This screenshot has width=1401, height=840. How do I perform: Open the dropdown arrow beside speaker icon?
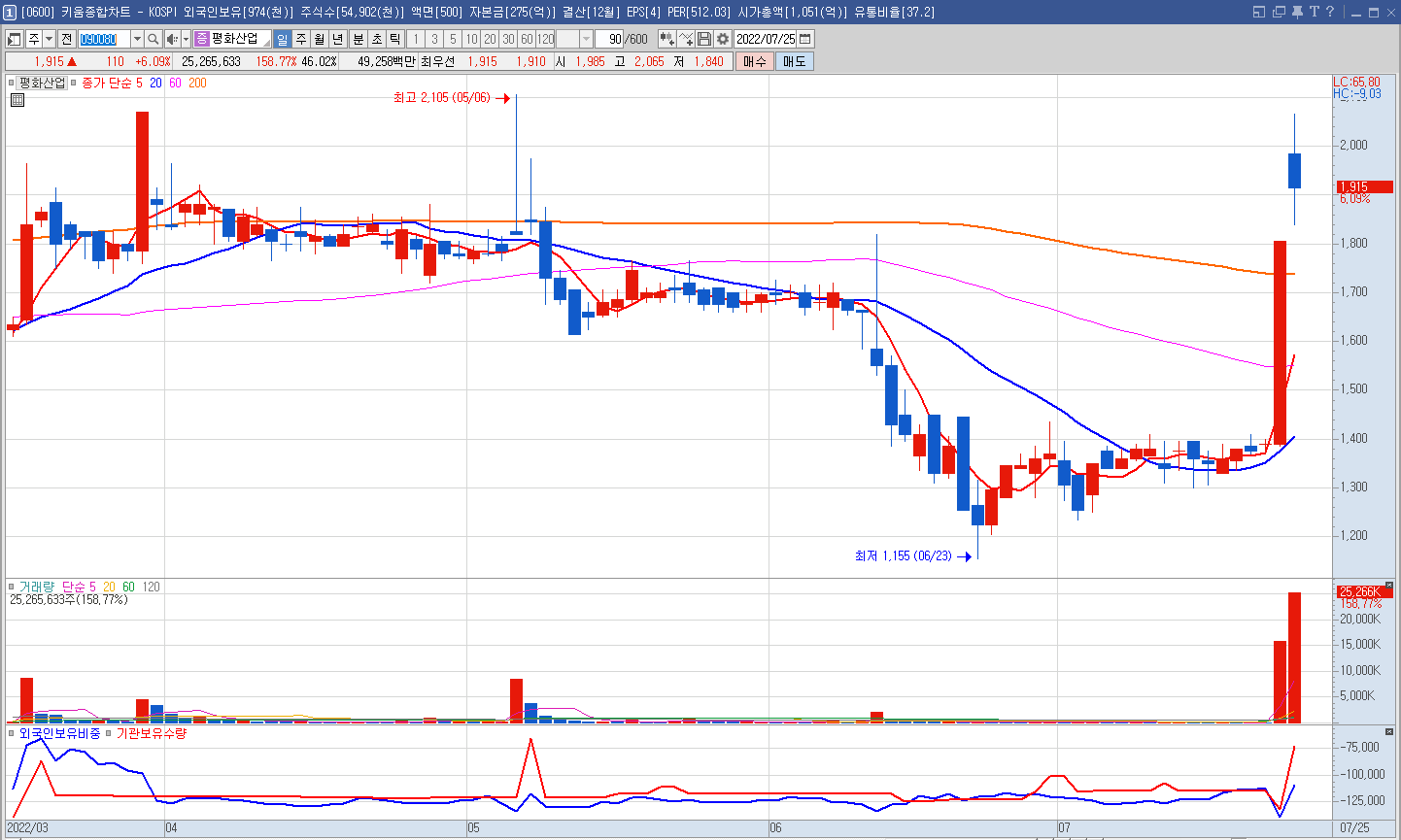(186, 39)
